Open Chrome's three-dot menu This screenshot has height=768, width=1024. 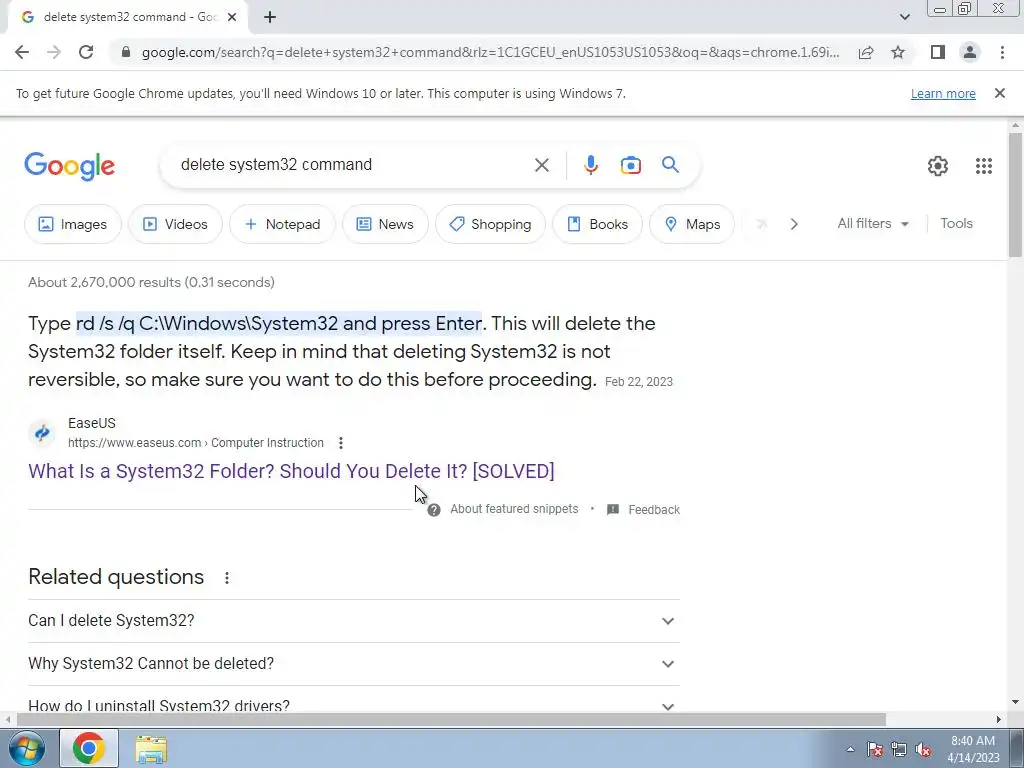pyautogui.click(x=1002, y=52)
